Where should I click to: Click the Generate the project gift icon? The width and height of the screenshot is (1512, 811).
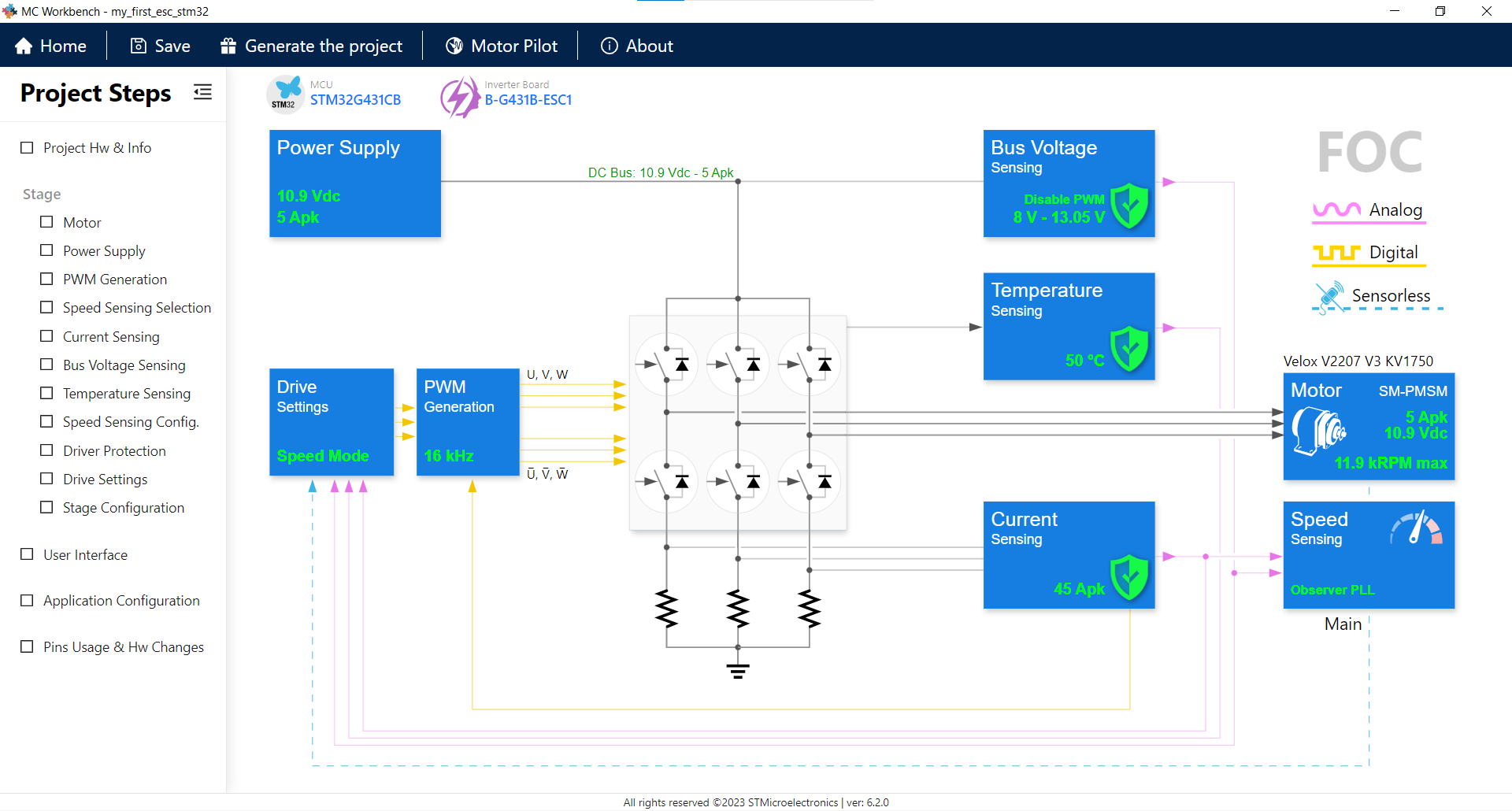[228, 46]
